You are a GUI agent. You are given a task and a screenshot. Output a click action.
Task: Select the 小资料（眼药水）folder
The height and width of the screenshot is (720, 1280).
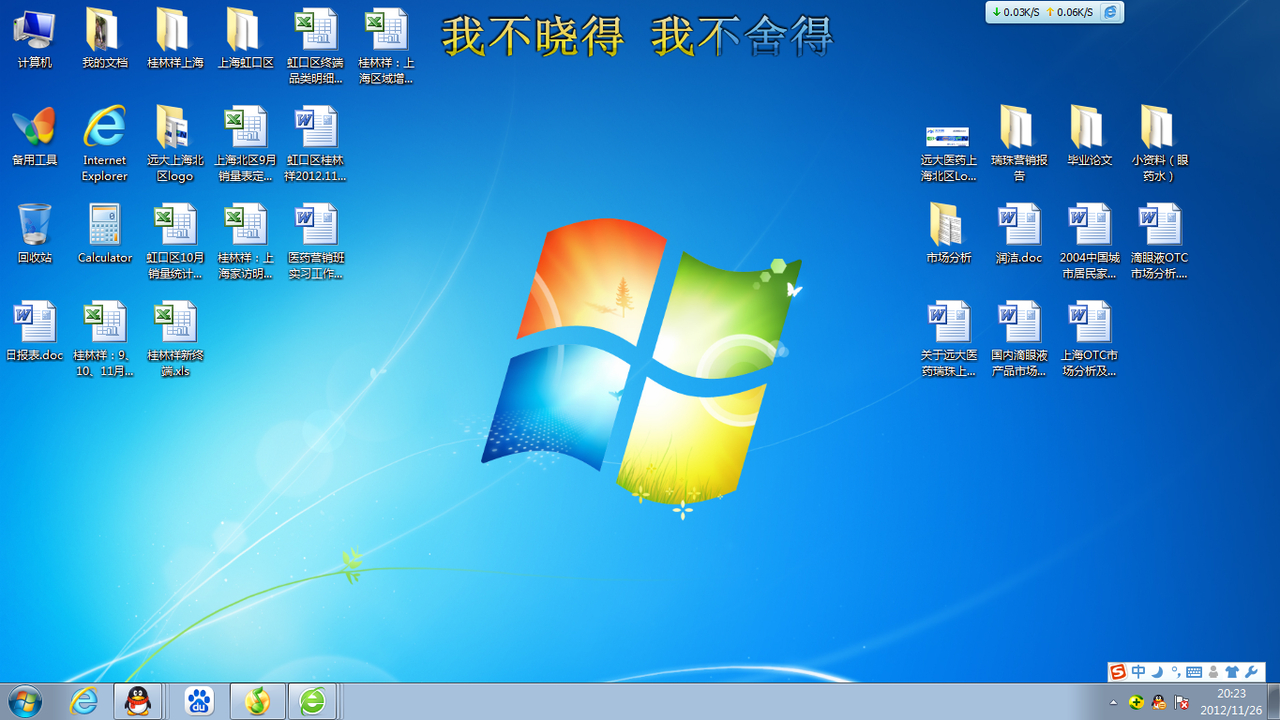pos(1160,144)
